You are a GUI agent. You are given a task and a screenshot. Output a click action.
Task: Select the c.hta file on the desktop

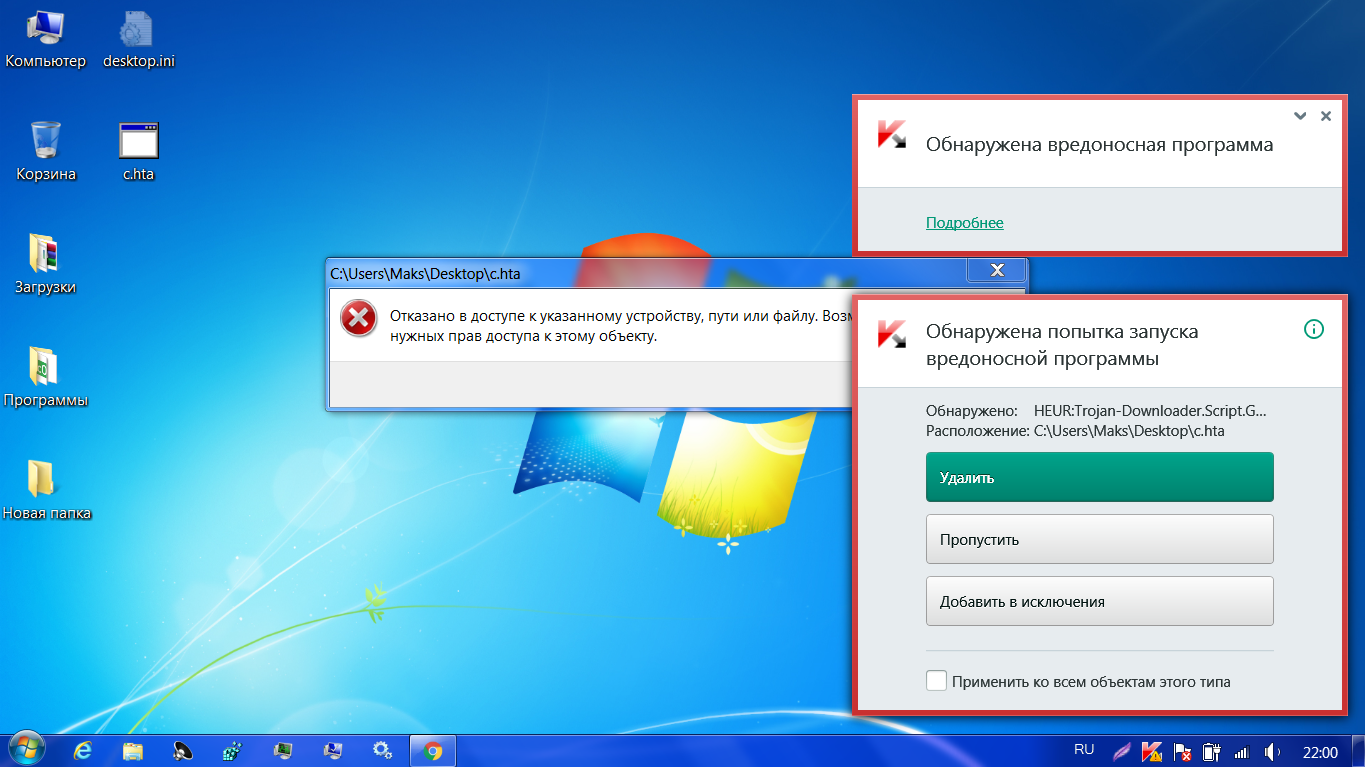[x=139, y=152]
